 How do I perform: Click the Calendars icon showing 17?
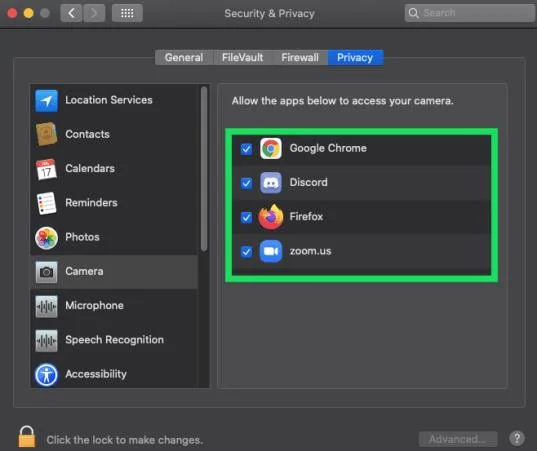click(46, 169)
